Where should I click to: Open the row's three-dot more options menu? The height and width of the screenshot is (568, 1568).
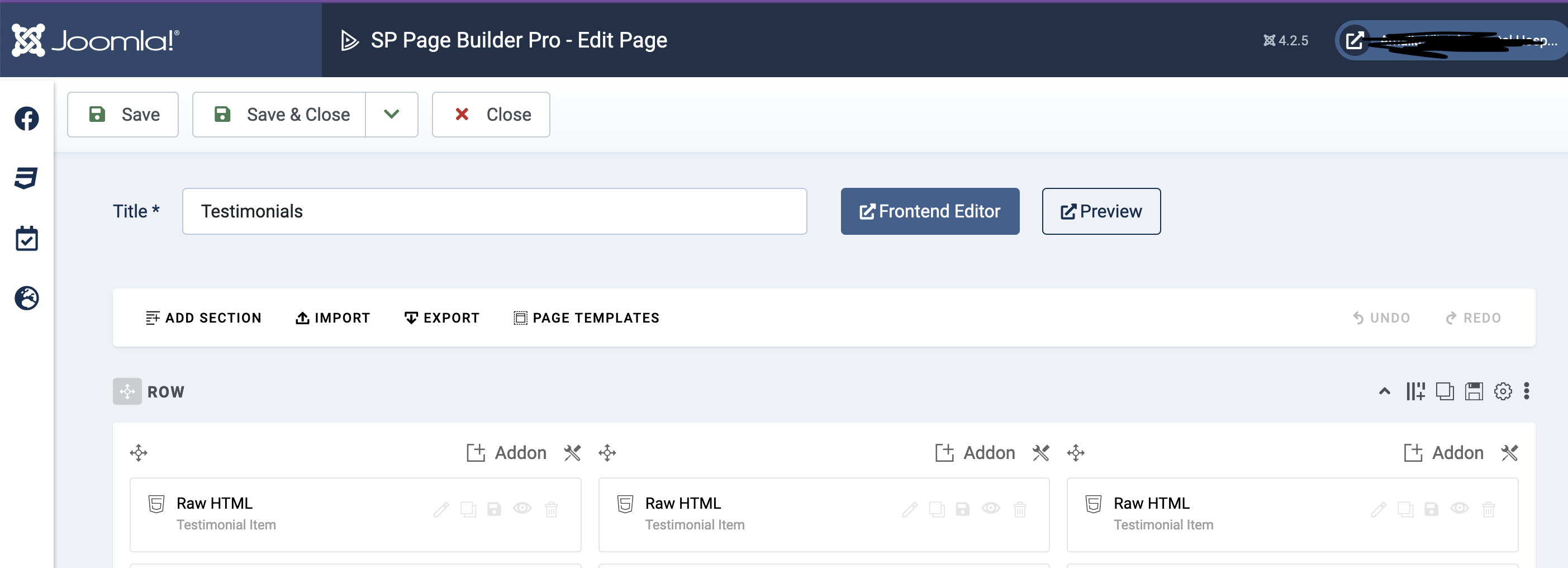pyautogui.click(x=1526, y=391)
